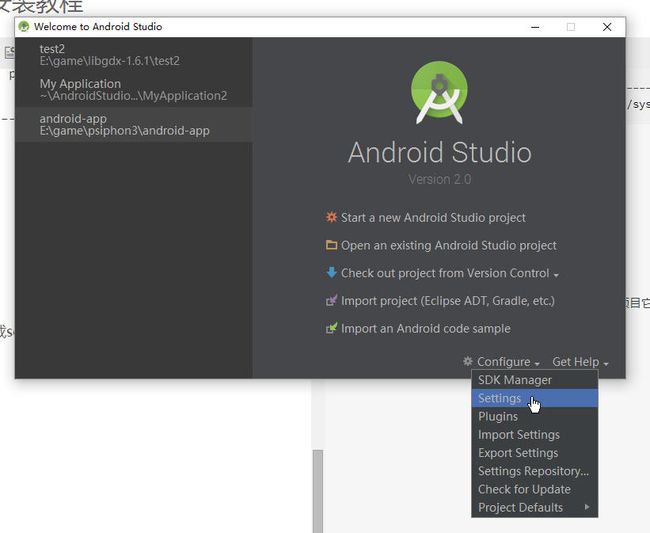Click the Import project arrow icon
The height and width of the screenshot is (533, 650).
(x=331, y=300)
